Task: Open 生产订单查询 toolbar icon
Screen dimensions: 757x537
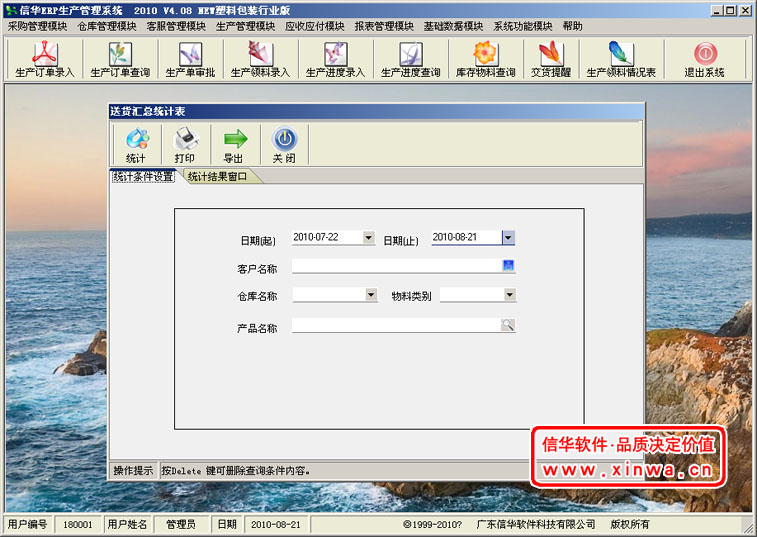Action: pyautogui.click(x=120, y=59)
